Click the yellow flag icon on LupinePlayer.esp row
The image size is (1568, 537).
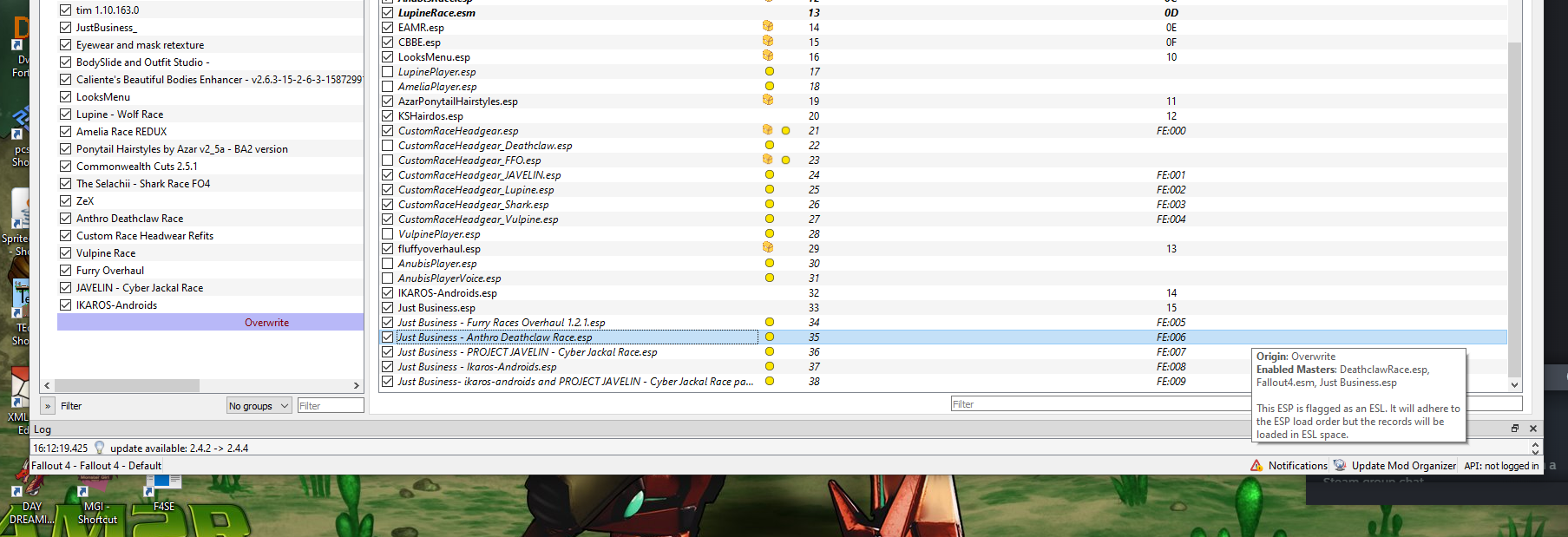click(x=770, y=71)
